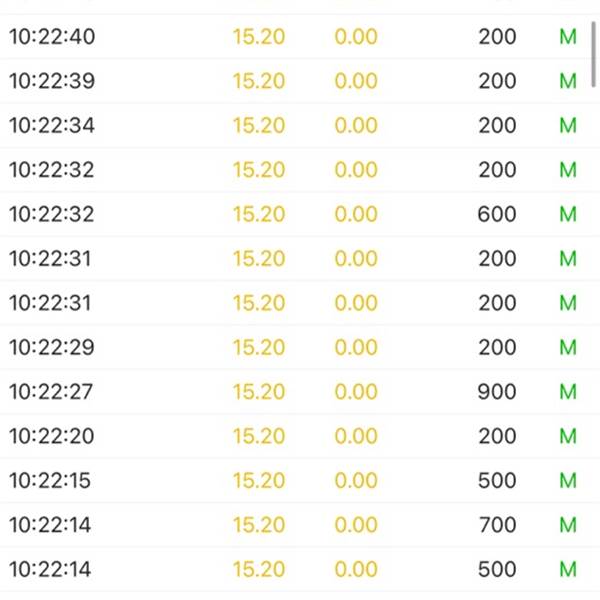Click the M marker on the 10:22:20 row
This screenshot has height=600, width=600.
pos(568,436)
